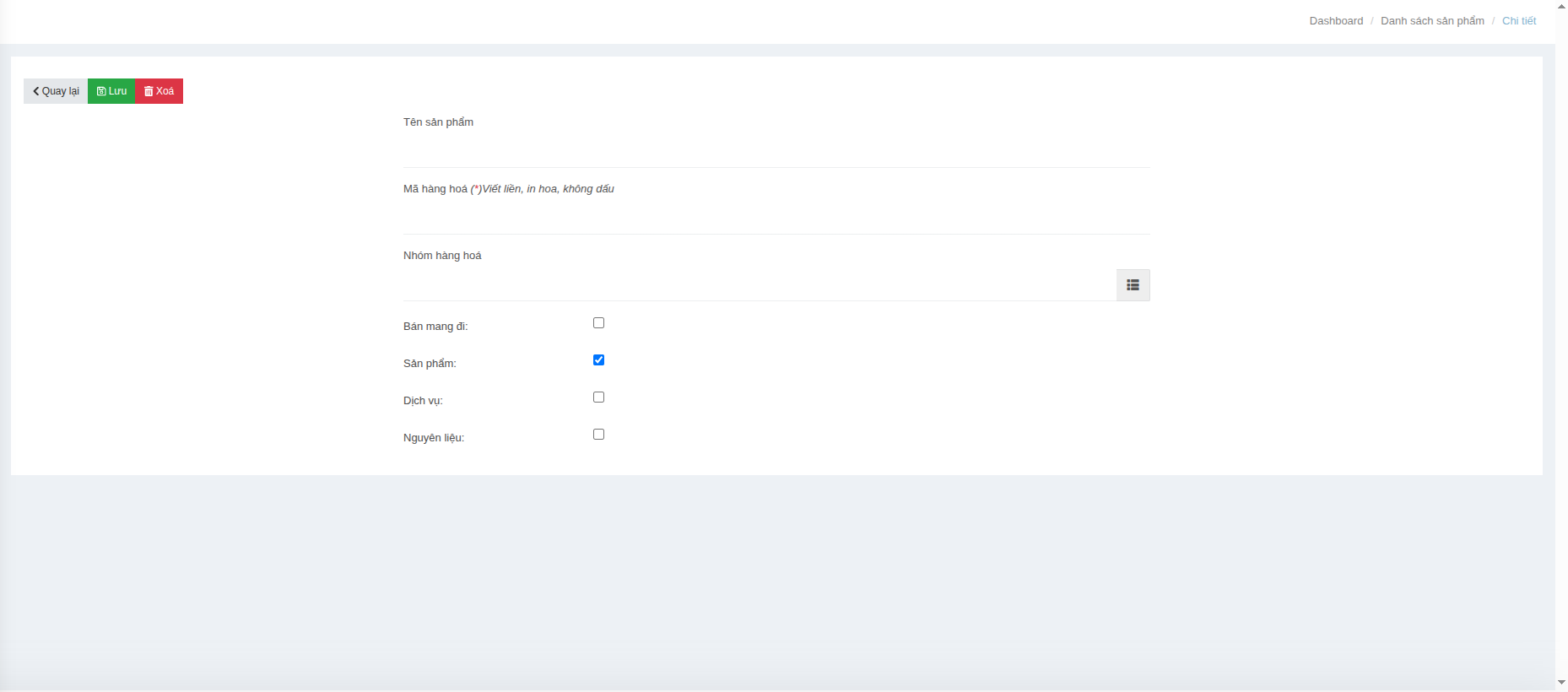
Task: Open Danh sách sản phẩm breadcrumb link
Action: tap(1431, 21)
